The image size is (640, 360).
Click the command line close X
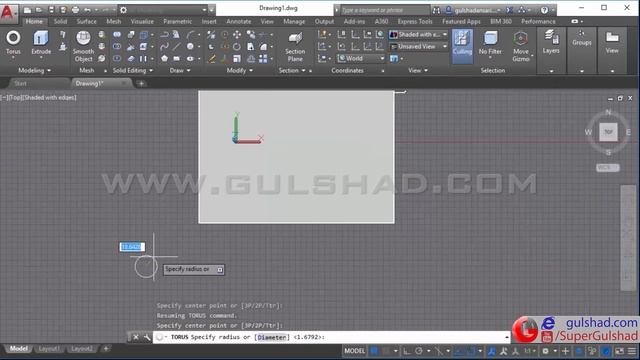point(136,337)
